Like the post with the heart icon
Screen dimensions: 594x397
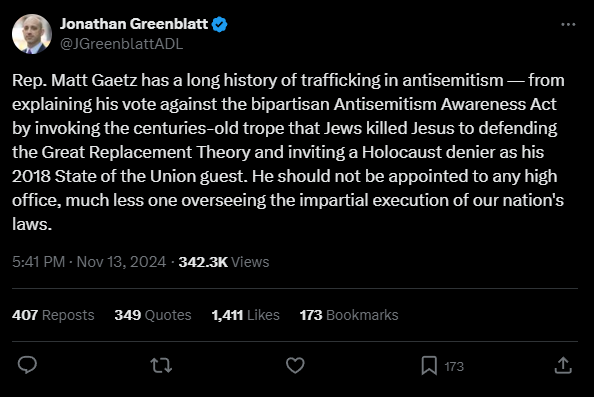(x=295, y=366)
